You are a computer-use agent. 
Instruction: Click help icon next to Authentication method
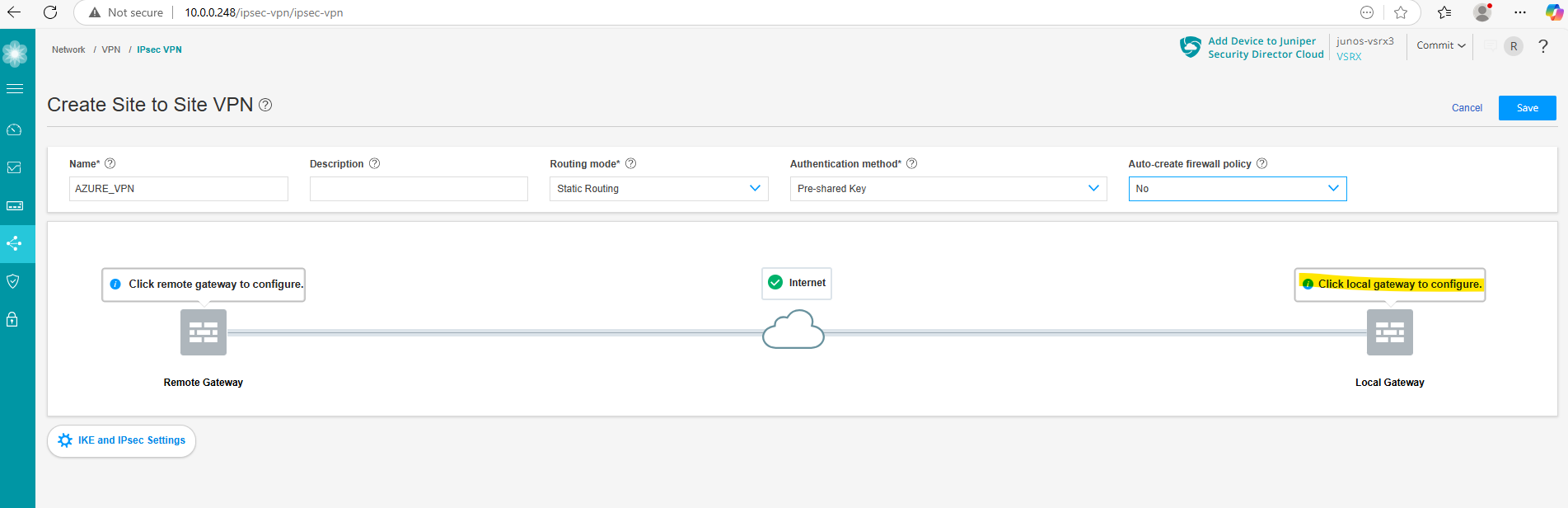pyautogui.click(x=912, y=163)
